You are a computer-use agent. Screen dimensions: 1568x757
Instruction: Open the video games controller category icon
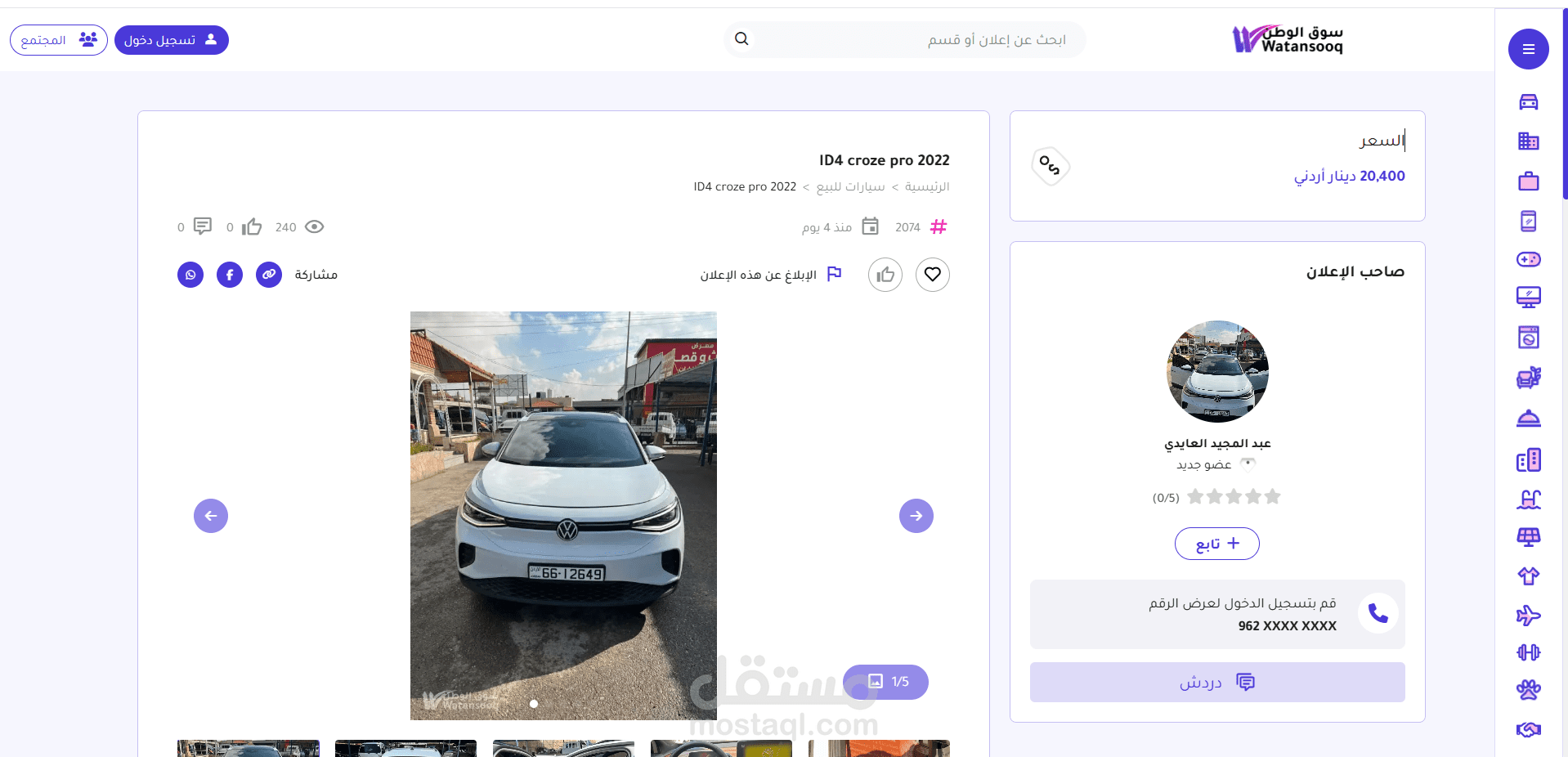click(x=1528, y=259)
